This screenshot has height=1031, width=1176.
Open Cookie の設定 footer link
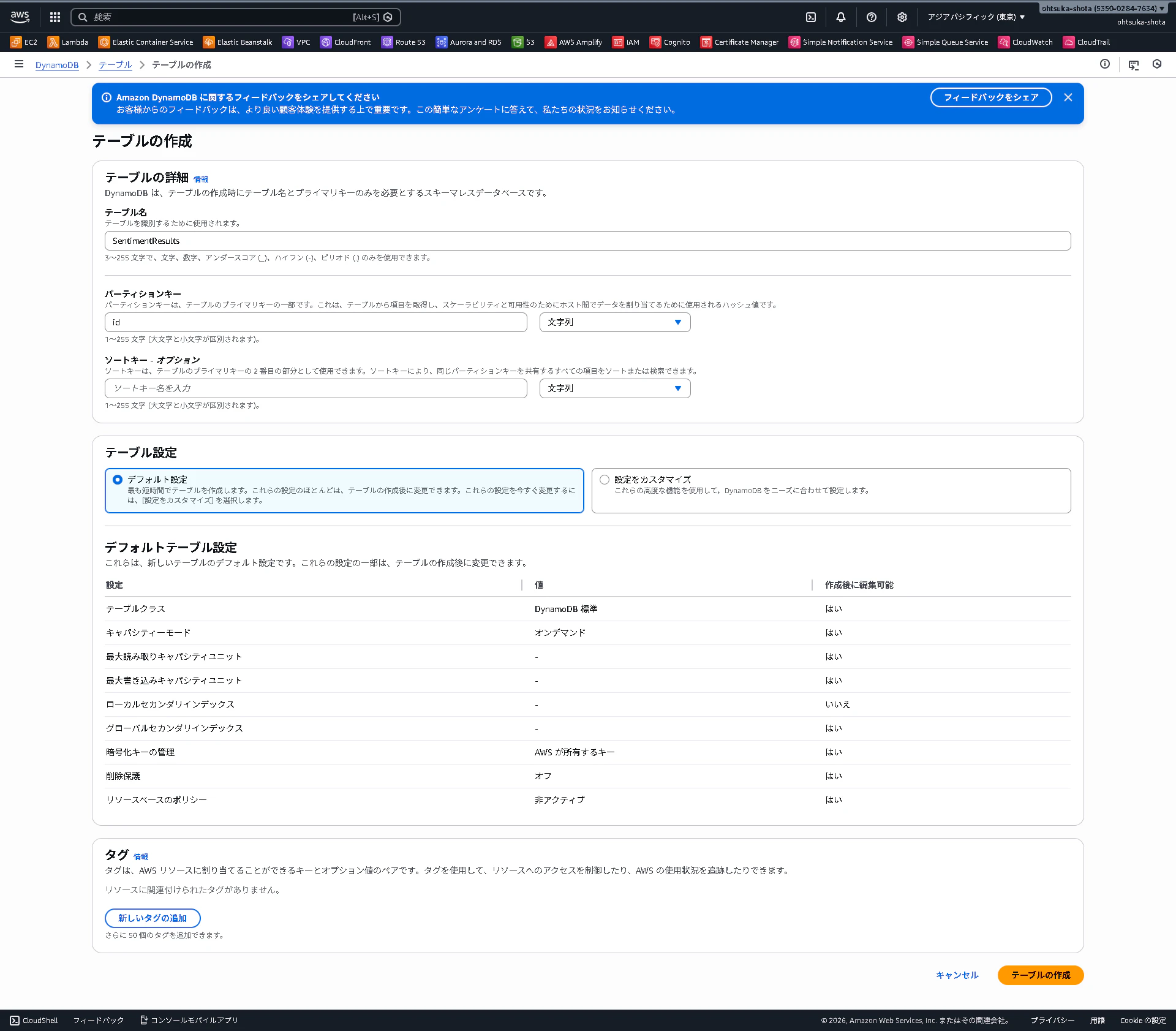click(1143, 1021)
